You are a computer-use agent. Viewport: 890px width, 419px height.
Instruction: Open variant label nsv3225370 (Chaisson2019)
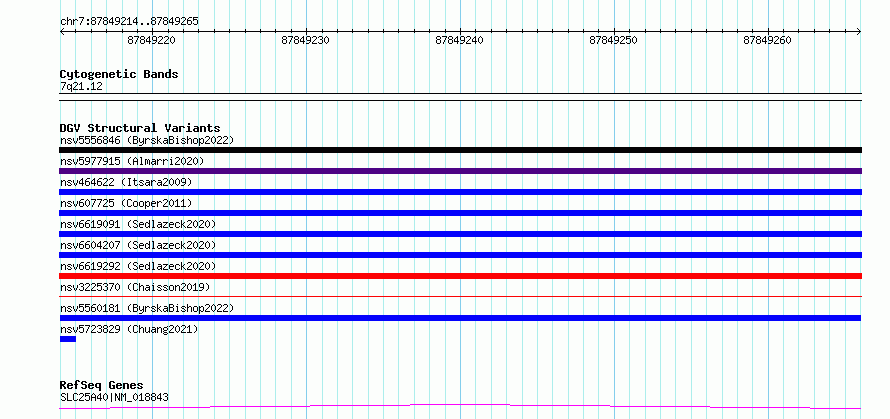135,287
